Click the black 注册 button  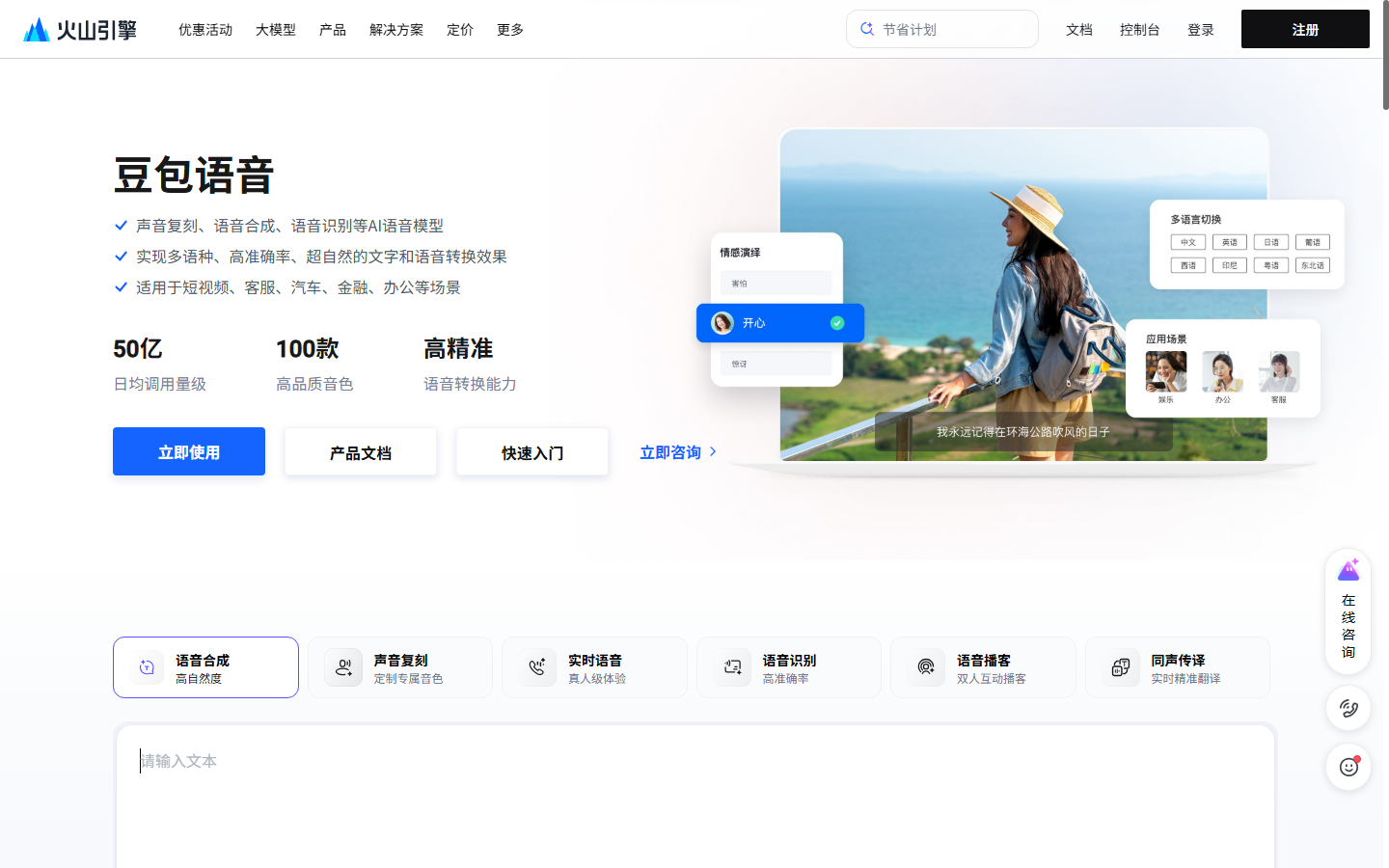click(1305, 29)
